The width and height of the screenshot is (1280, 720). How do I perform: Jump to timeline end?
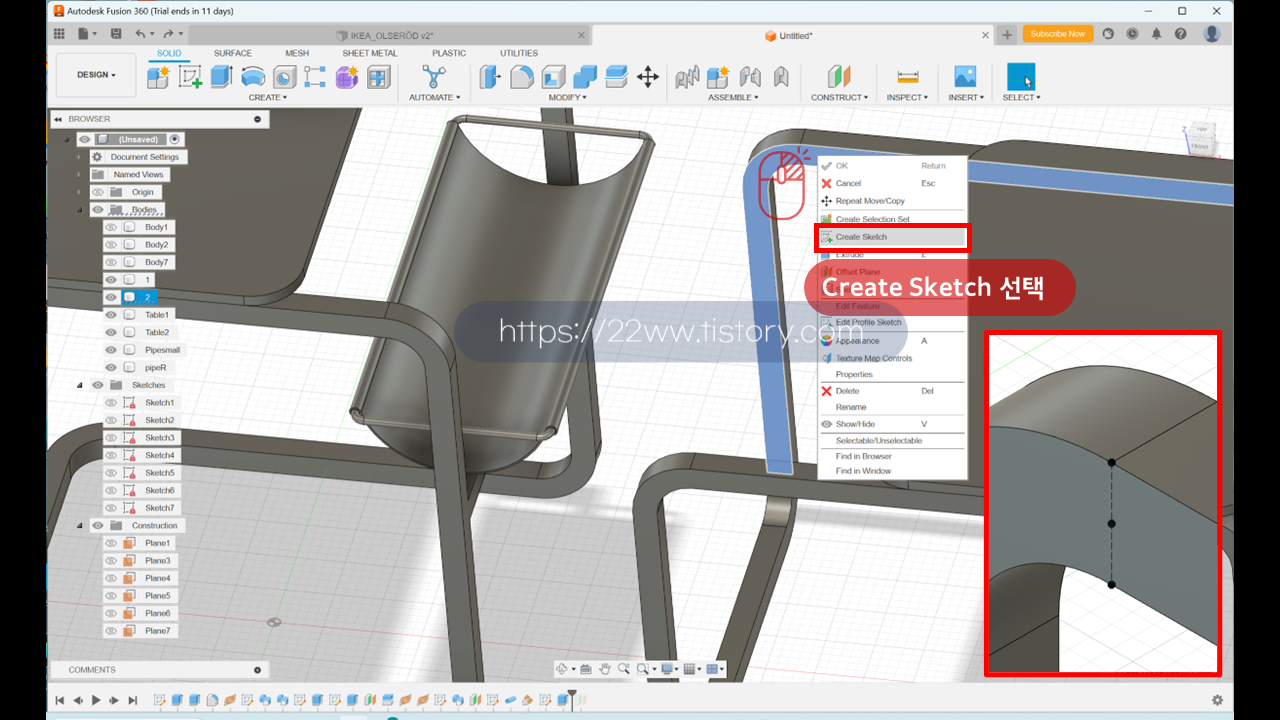[x=133, y=700]
